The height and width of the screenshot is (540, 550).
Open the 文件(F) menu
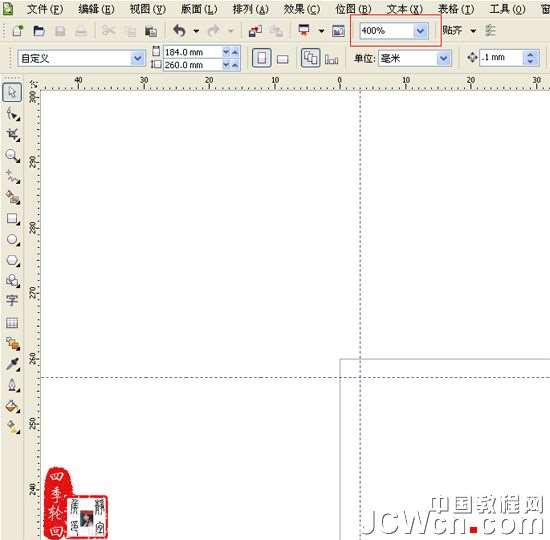tap(45, 8)
